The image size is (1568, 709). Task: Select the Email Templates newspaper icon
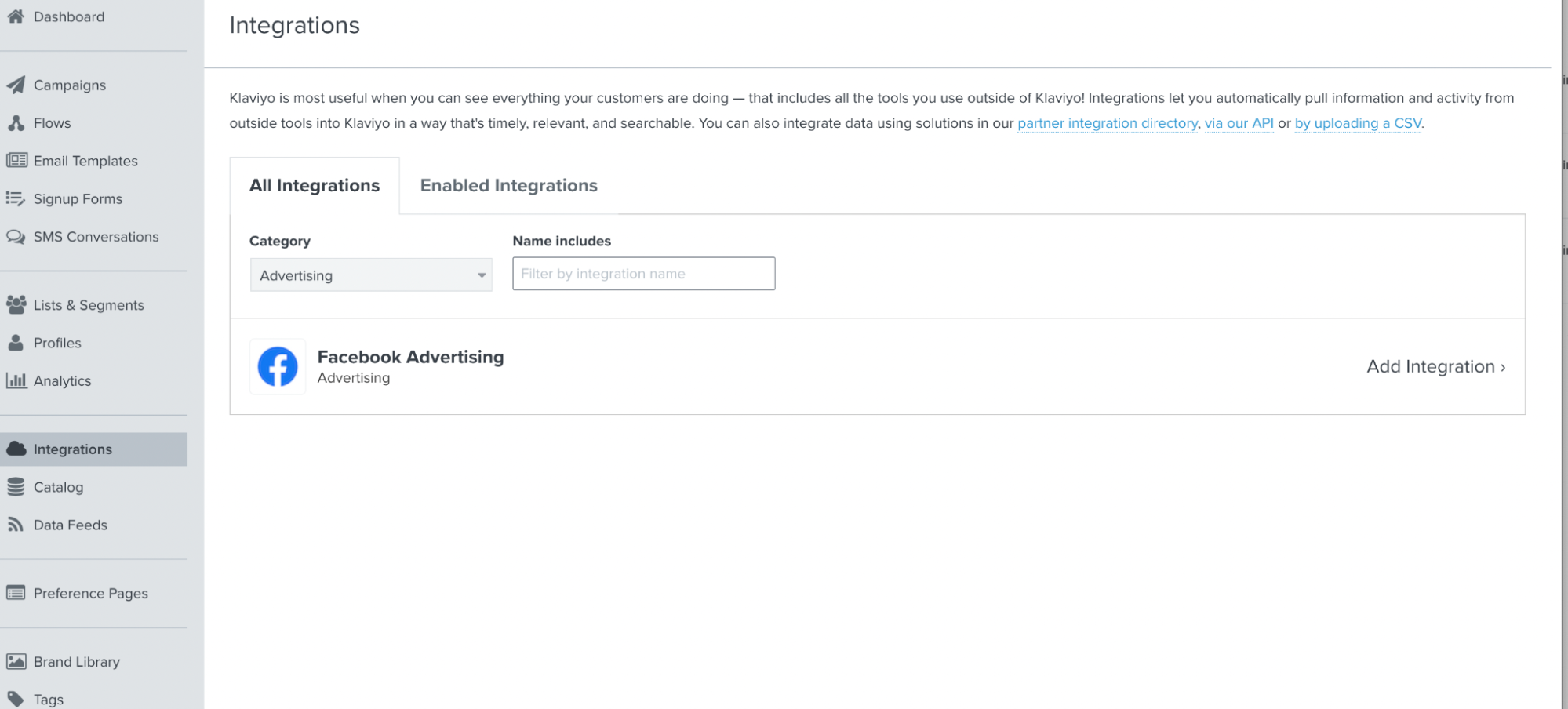[16, 161]
